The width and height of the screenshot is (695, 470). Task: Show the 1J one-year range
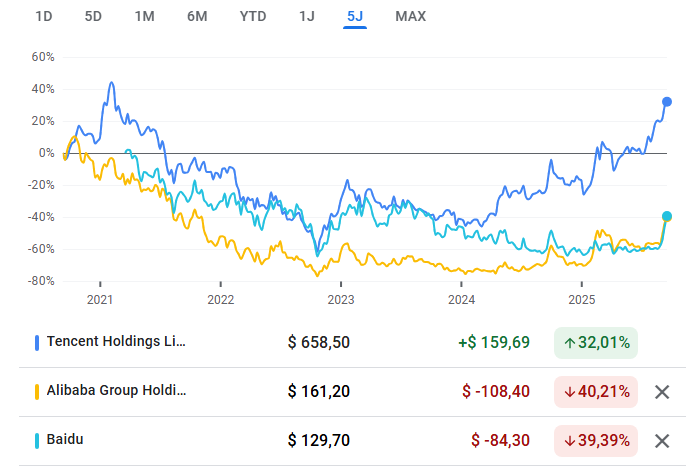pos(306,16)
